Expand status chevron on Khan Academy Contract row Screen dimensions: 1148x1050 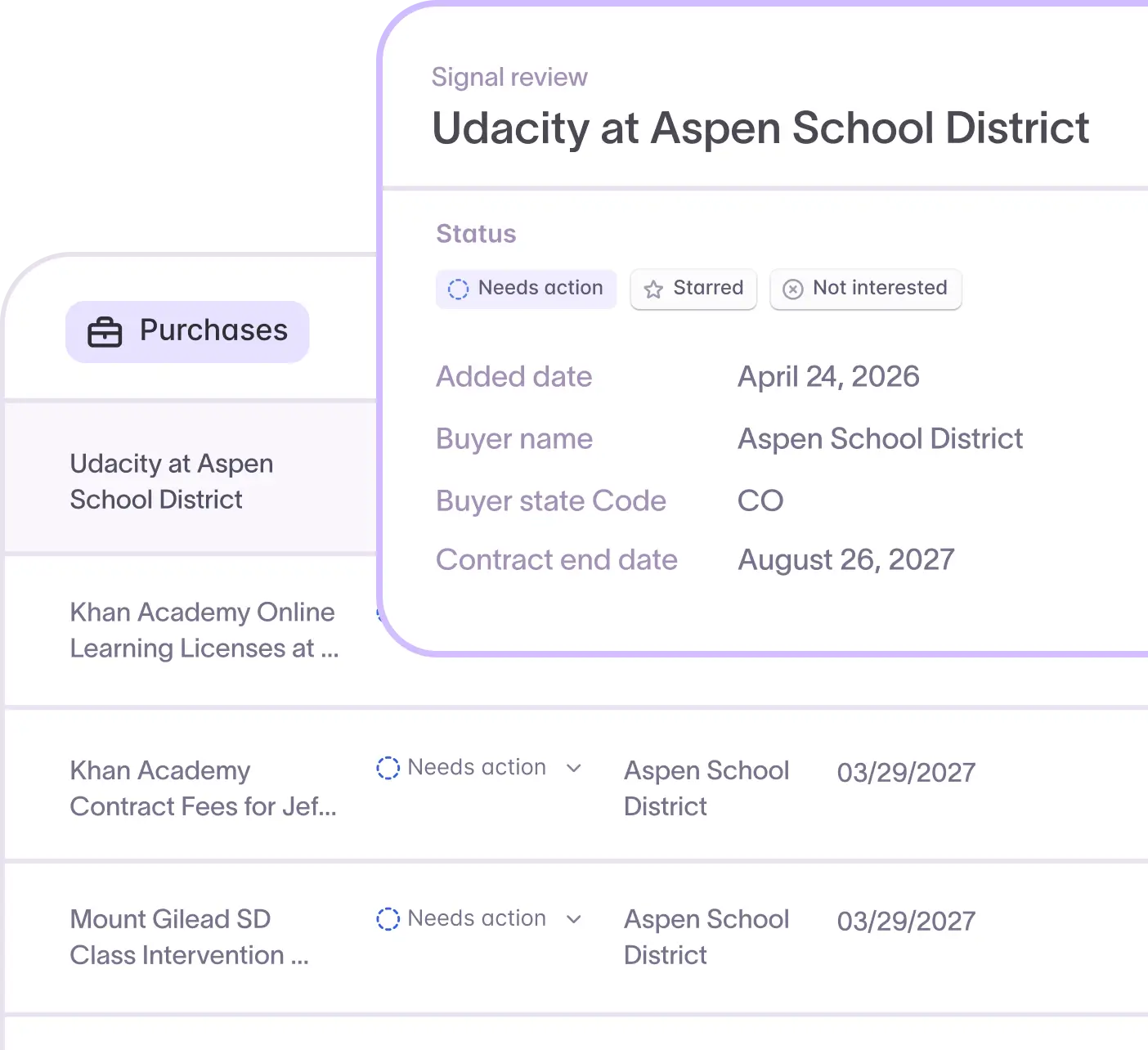click(x=574, y=768)
